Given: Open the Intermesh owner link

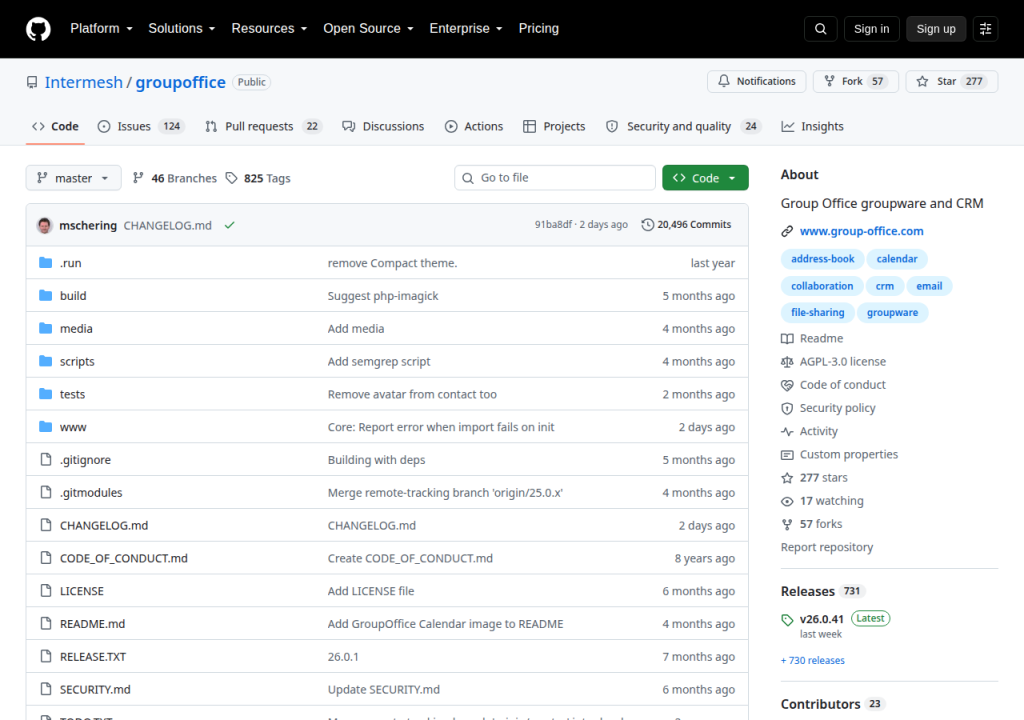Looking at the screenshot, I should [84, 82].
